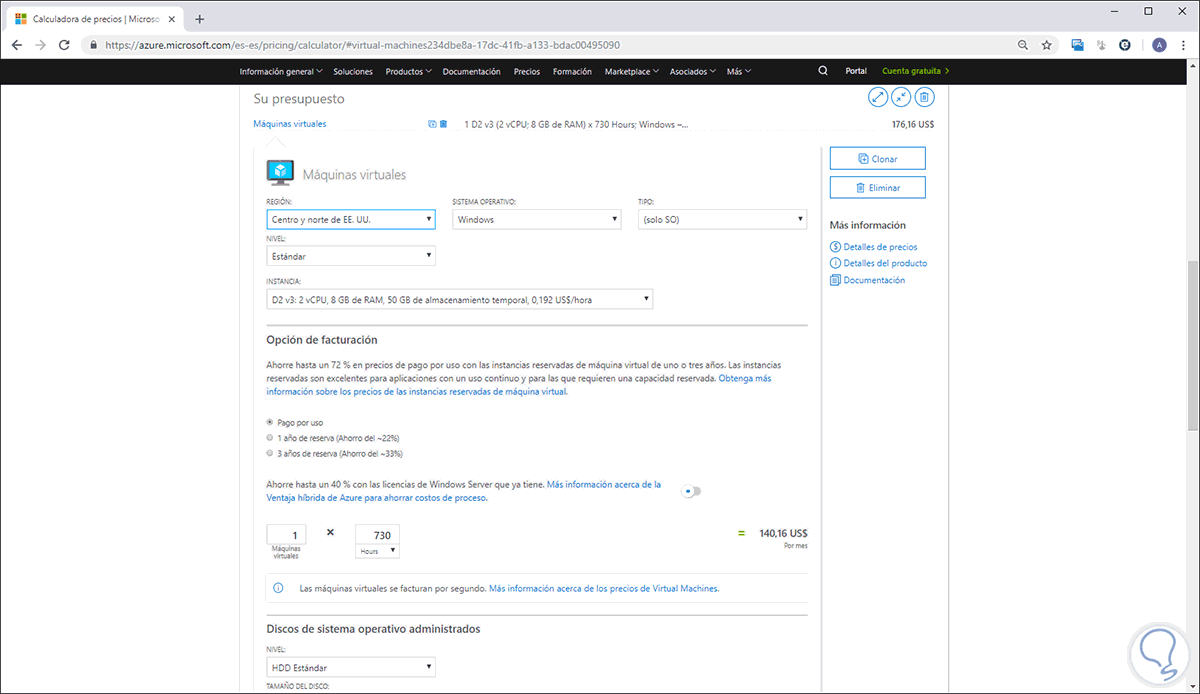1200x694 pixels.
Task: Open the Región dropdown
Action: coord(351,219)
